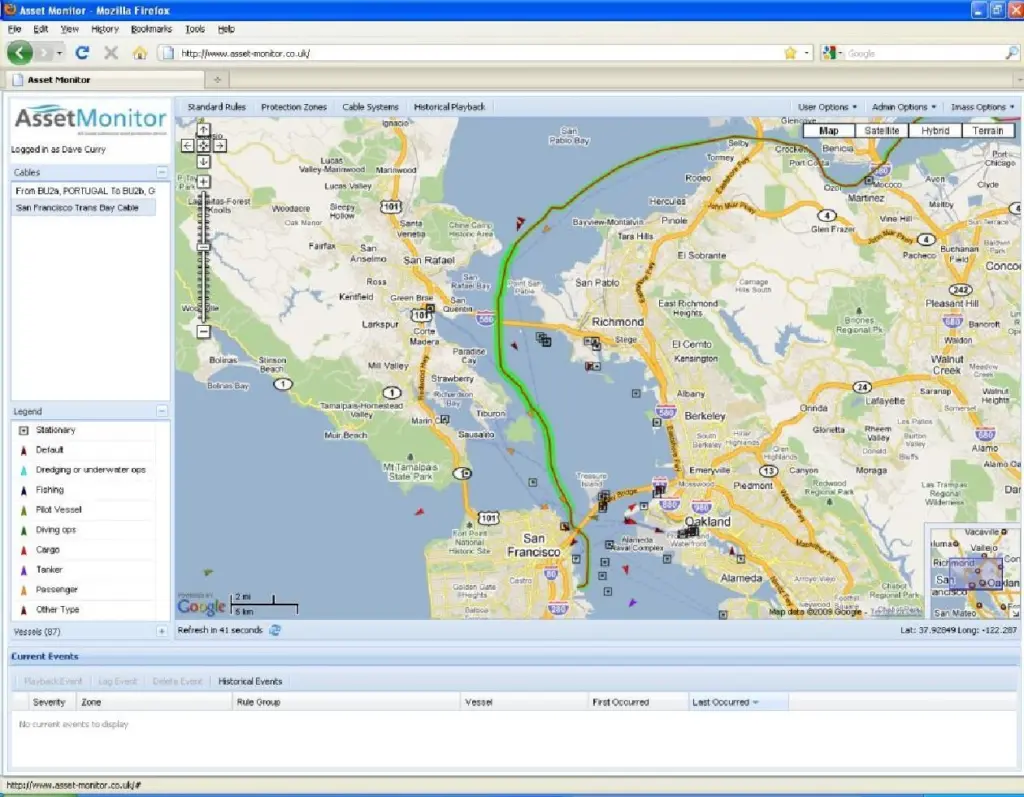This screenshot has width=1024, height=797.
Task: Switch map view to Satellite mode
Action: tap(882, 131)
